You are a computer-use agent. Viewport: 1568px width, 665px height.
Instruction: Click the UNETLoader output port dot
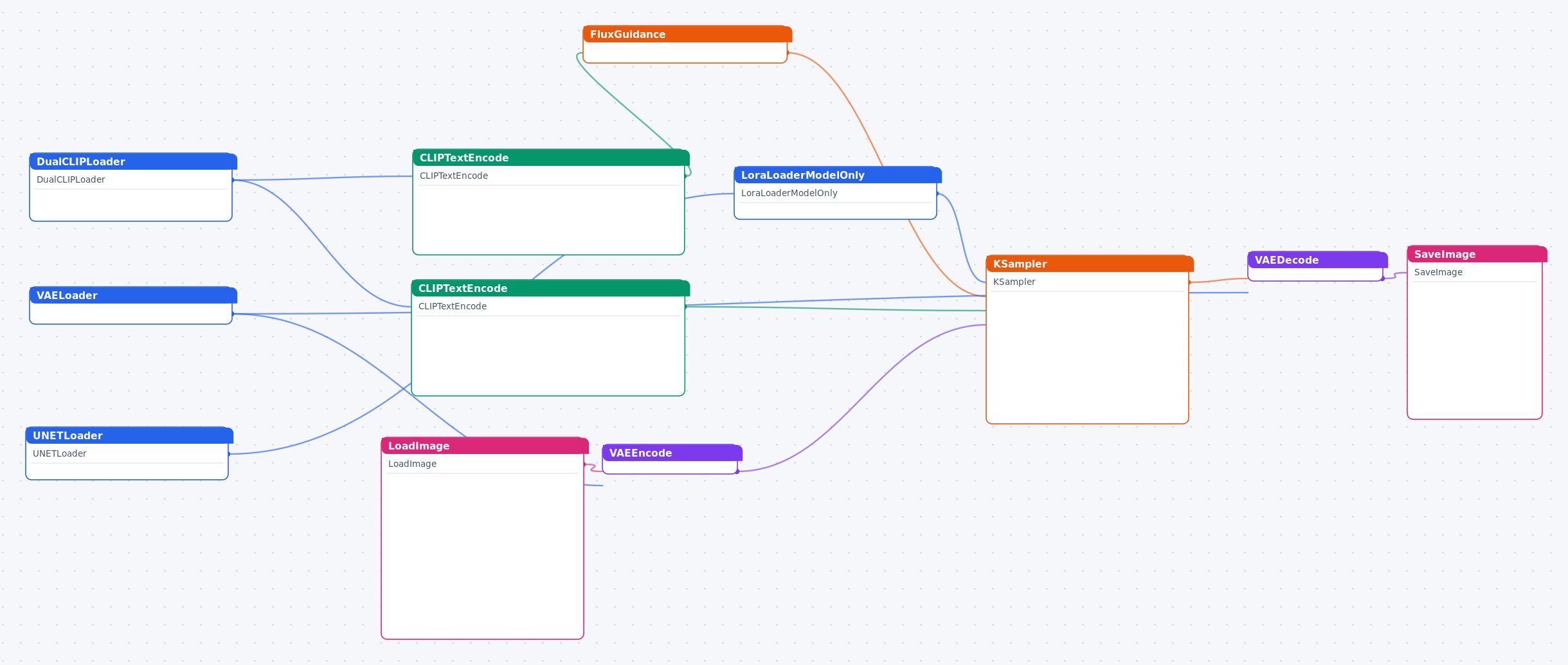(229, 454)
